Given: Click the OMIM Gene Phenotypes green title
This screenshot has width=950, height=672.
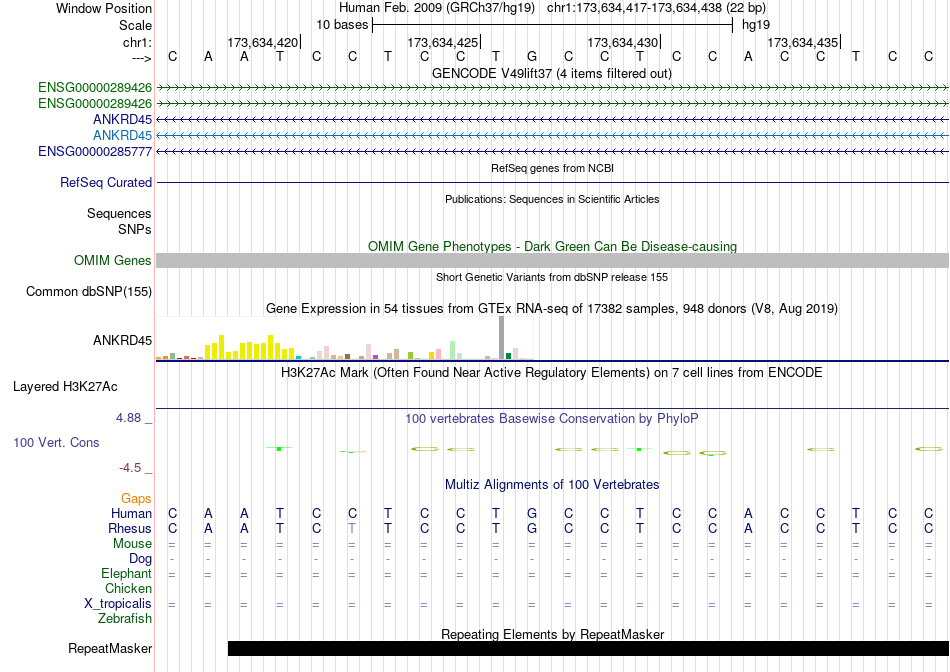Looking at the screenshot, I should (552, 247).
